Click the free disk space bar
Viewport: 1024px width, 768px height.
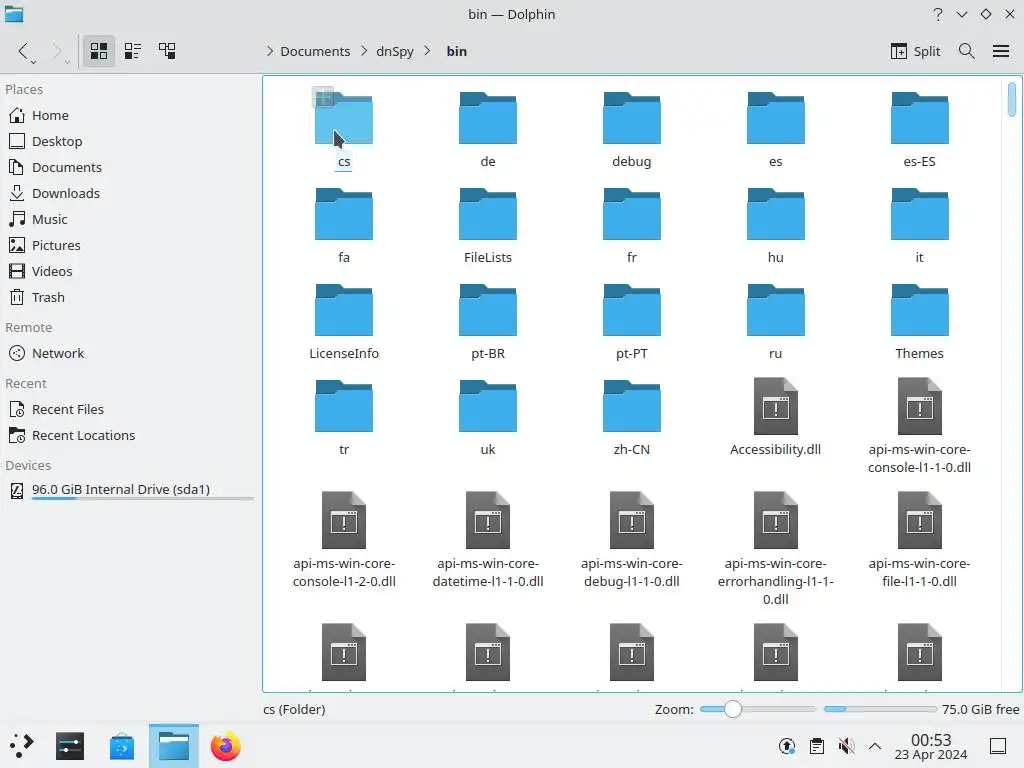880,709
